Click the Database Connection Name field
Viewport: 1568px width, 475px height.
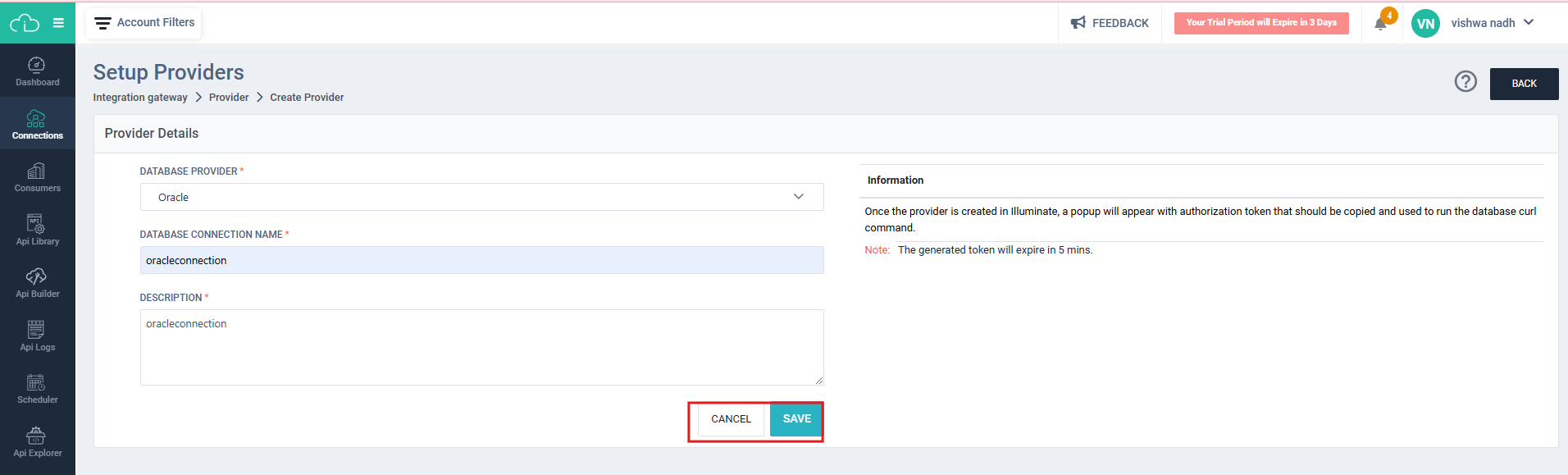(482, 260)
